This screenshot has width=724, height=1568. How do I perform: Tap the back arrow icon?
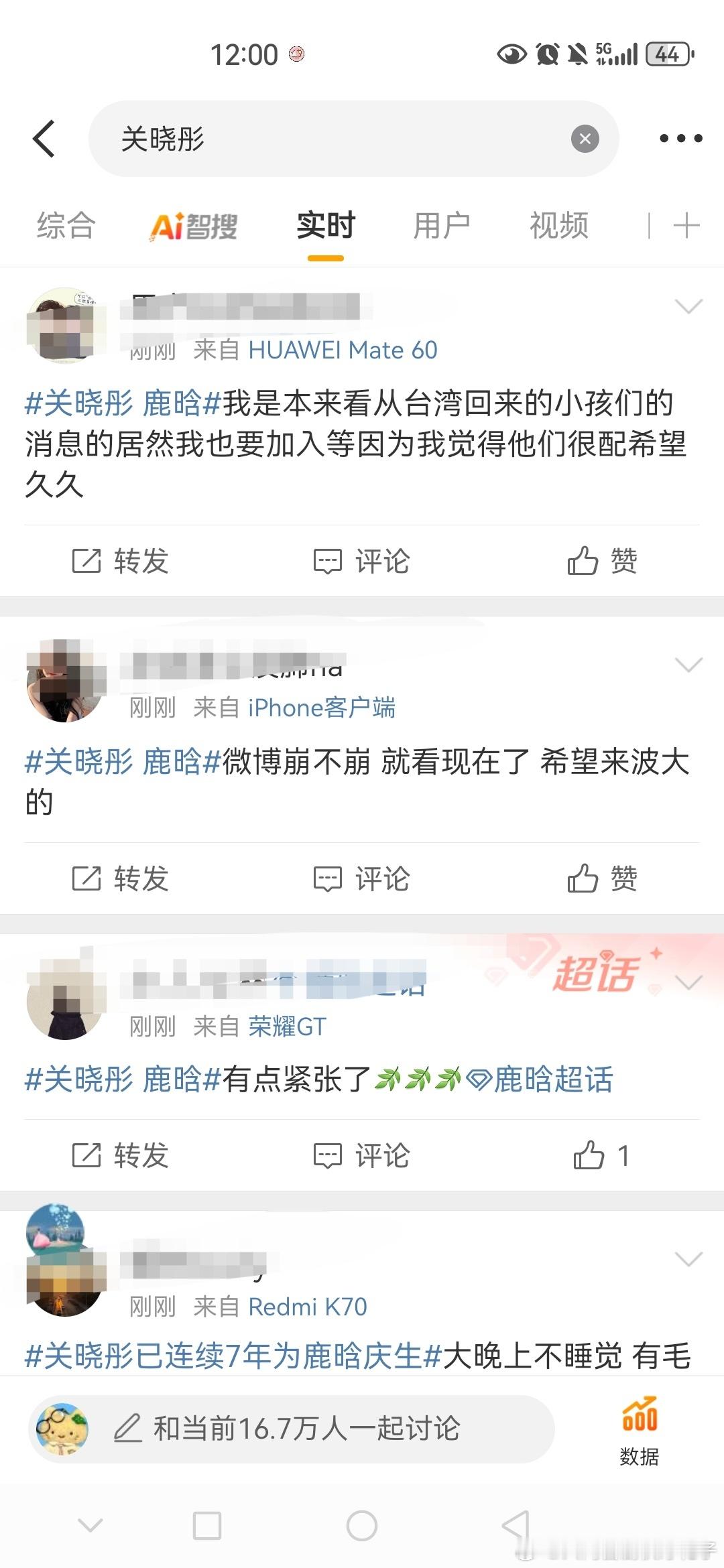[x=44, y=139]
